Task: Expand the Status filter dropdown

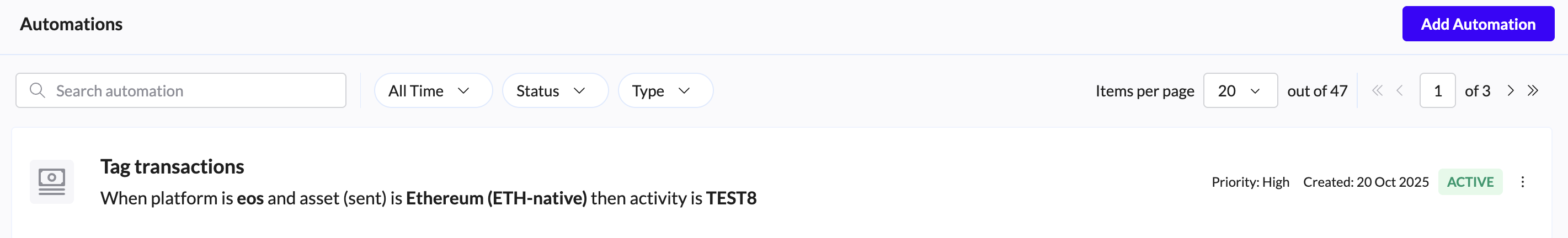Action: (x=554, y=91)
